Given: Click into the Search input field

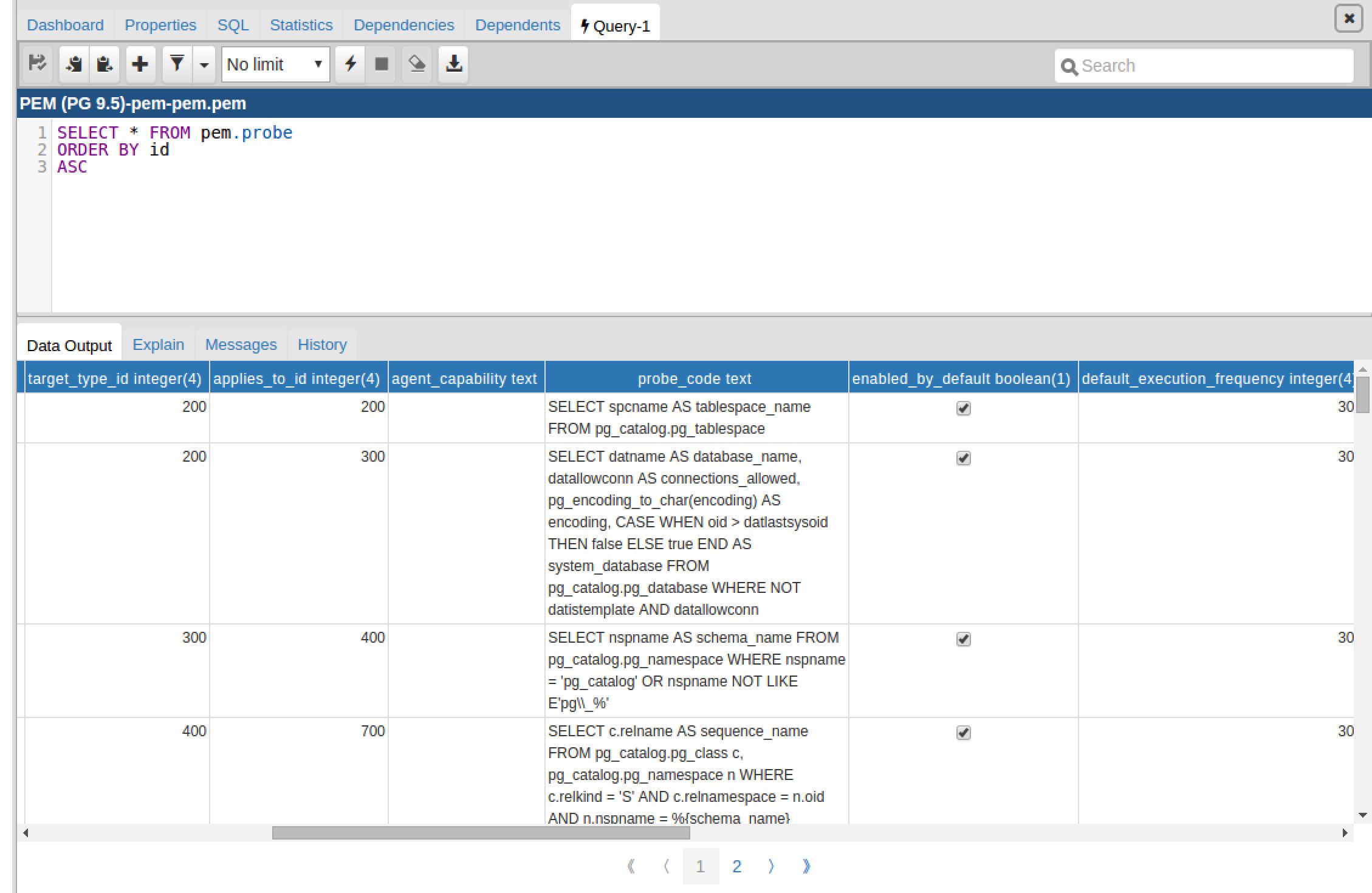Looking at the screenshot, I should coord(1212,66).
